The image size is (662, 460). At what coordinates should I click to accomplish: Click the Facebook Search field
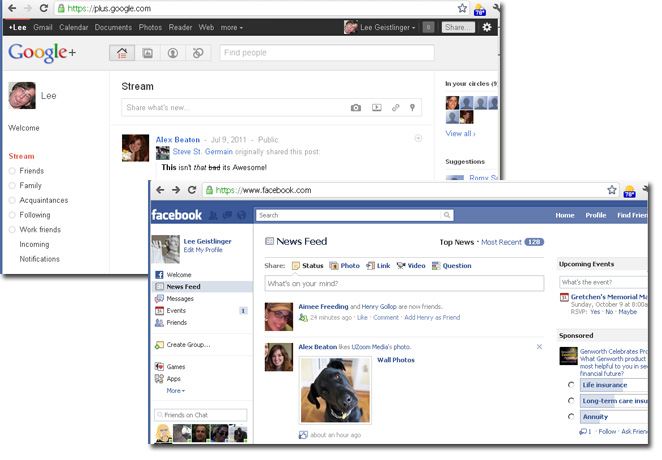tap(349, 215)
